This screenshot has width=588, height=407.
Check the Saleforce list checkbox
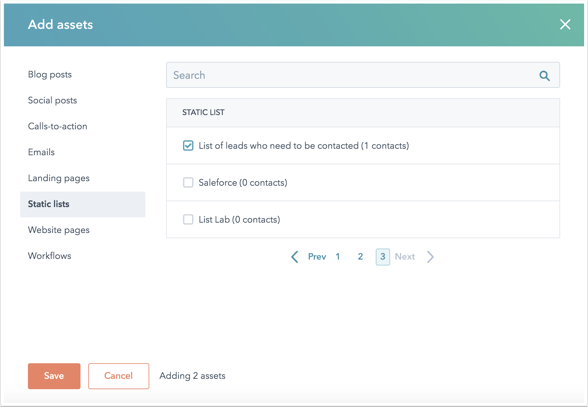pyautogui.click(x=188, y=182)
